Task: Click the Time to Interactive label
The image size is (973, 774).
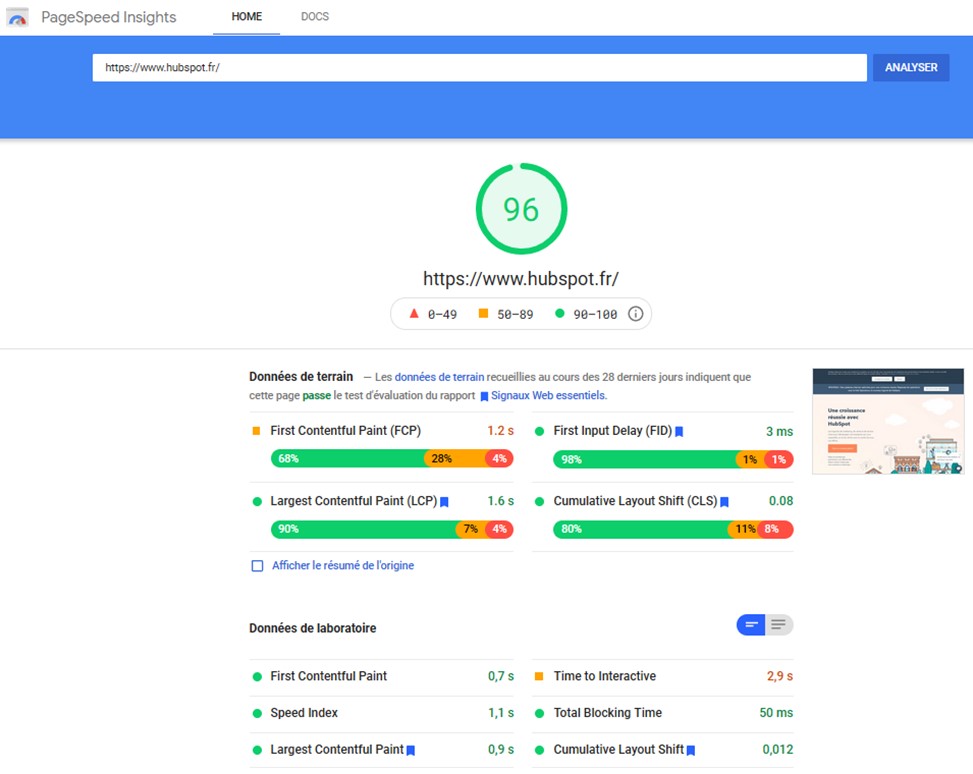Action: click(604, 676)
